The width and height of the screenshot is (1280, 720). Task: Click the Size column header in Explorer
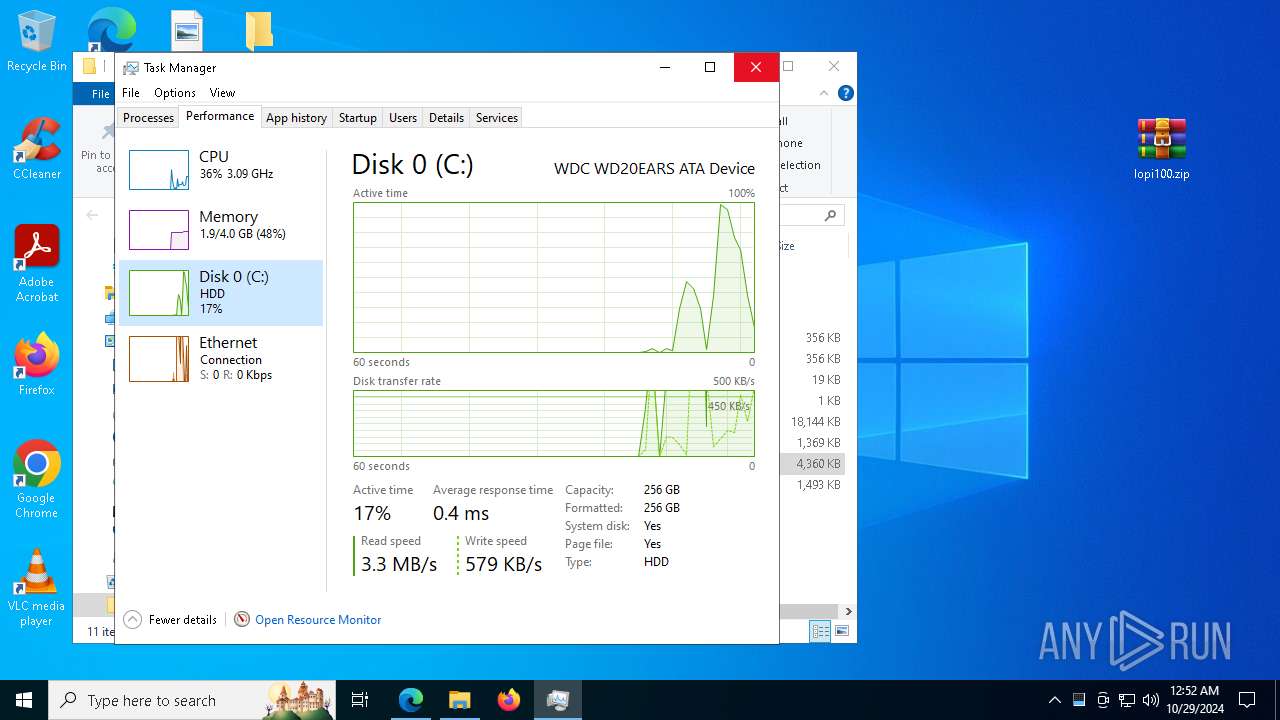pos(786,246)
